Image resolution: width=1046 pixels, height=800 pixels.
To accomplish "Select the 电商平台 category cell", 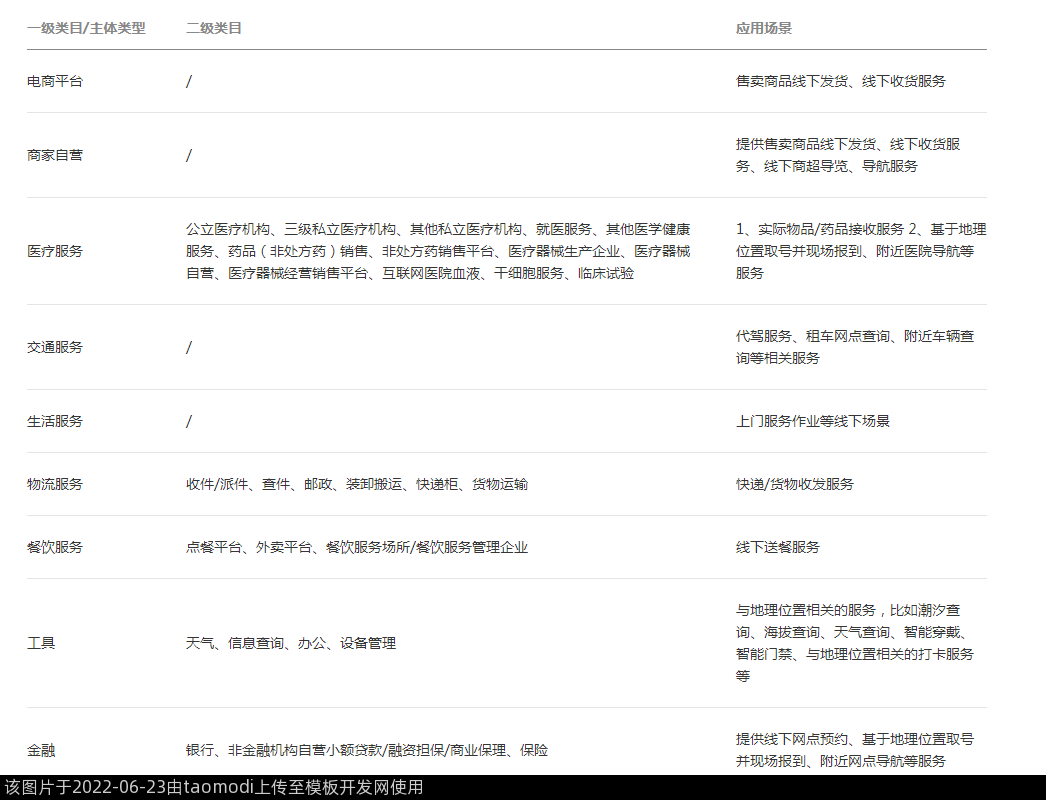I will (55, 81).
